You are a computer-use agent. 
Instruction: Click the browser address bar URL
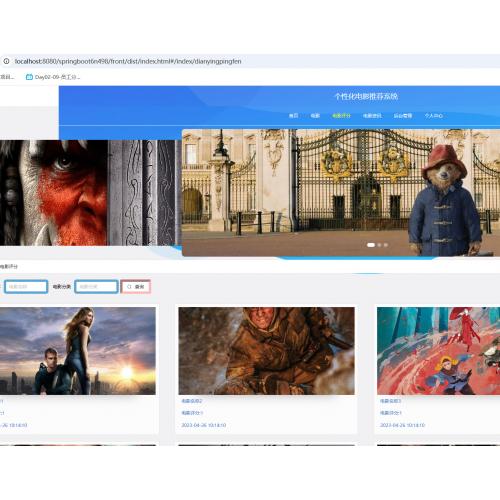click(128, 61)
